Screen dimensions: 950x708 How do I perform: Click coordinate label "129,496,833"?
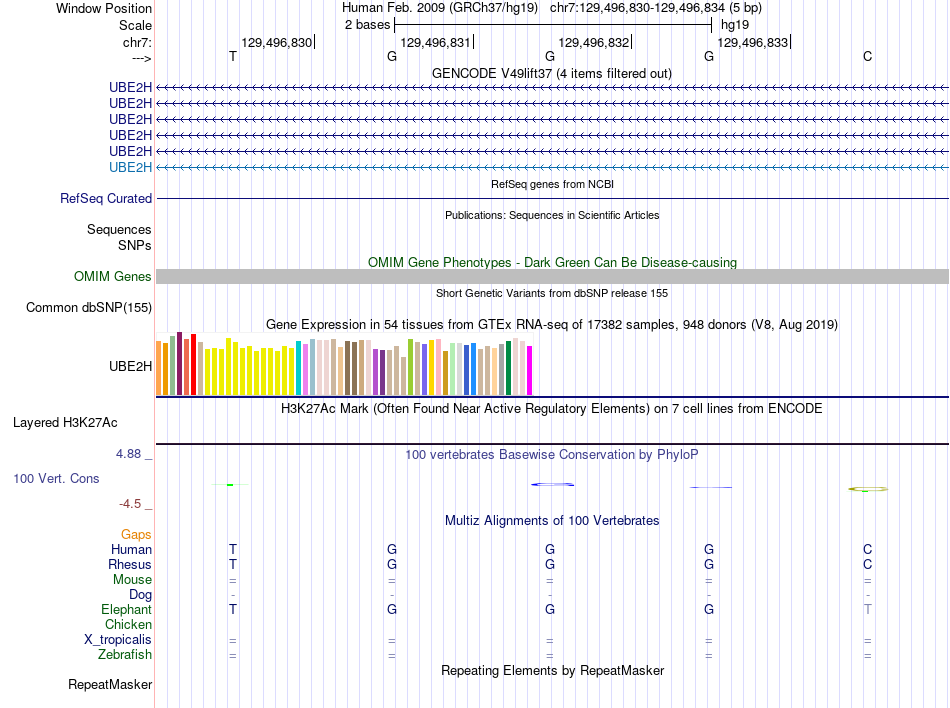(752, 42)
